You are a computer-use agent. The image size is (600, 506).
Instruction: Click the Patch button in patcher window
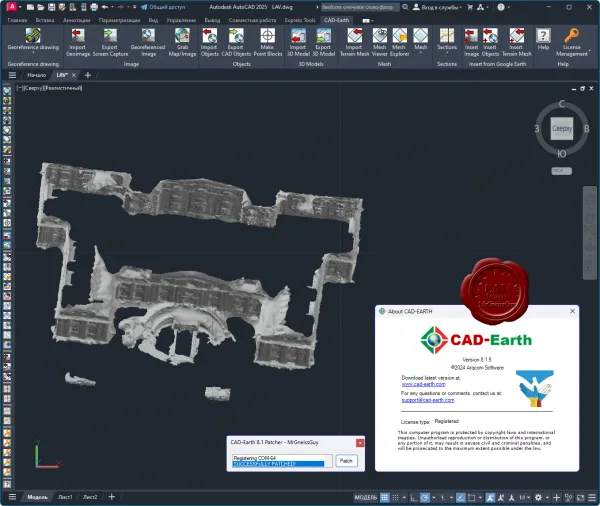(346, 460)
